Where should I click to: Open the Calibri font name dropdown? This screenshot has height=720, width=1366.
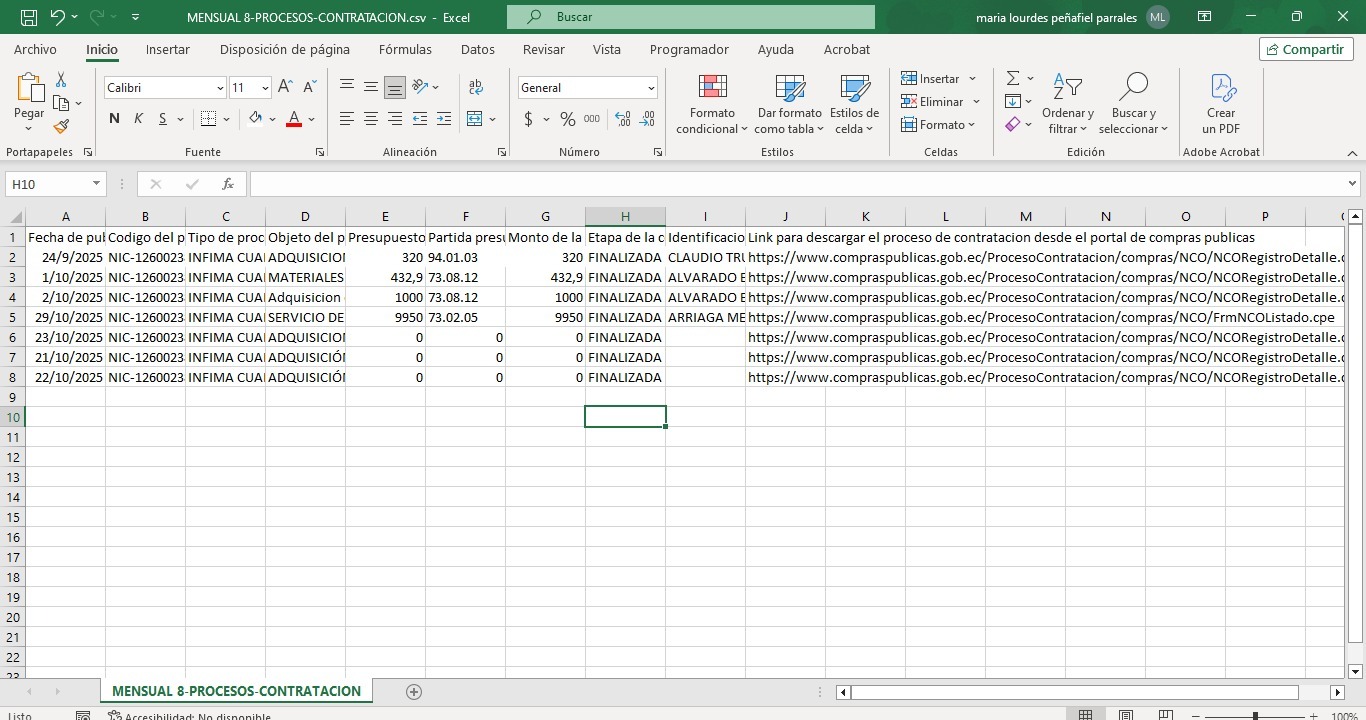[x=220, y=88]
